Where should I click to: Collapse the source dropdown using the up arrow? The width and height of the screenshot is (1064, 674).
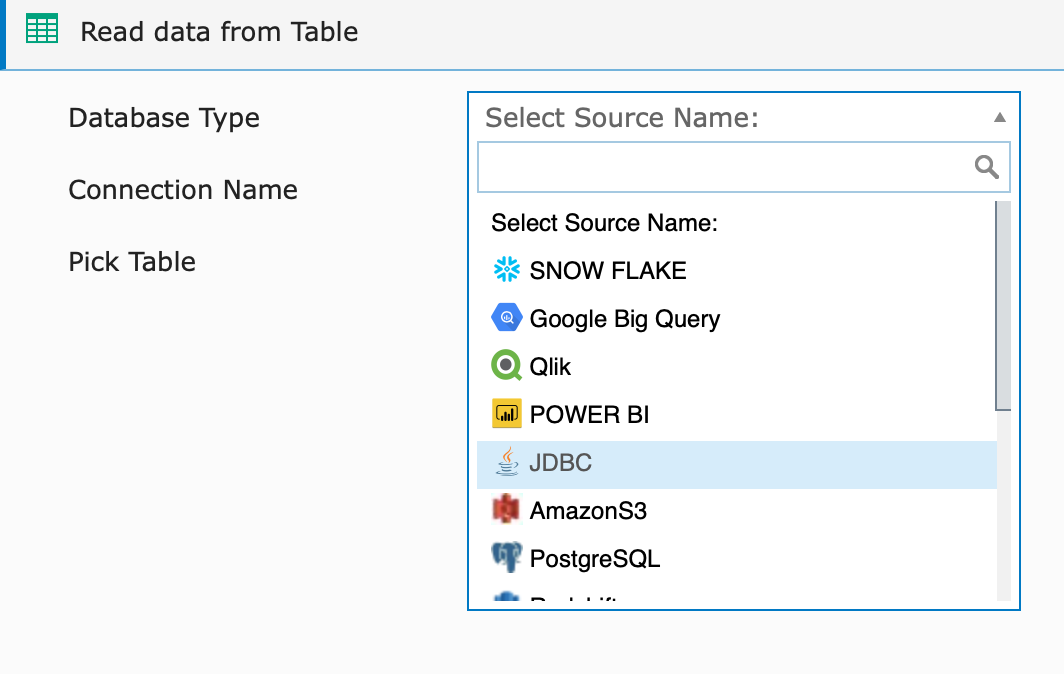[999, 117]
